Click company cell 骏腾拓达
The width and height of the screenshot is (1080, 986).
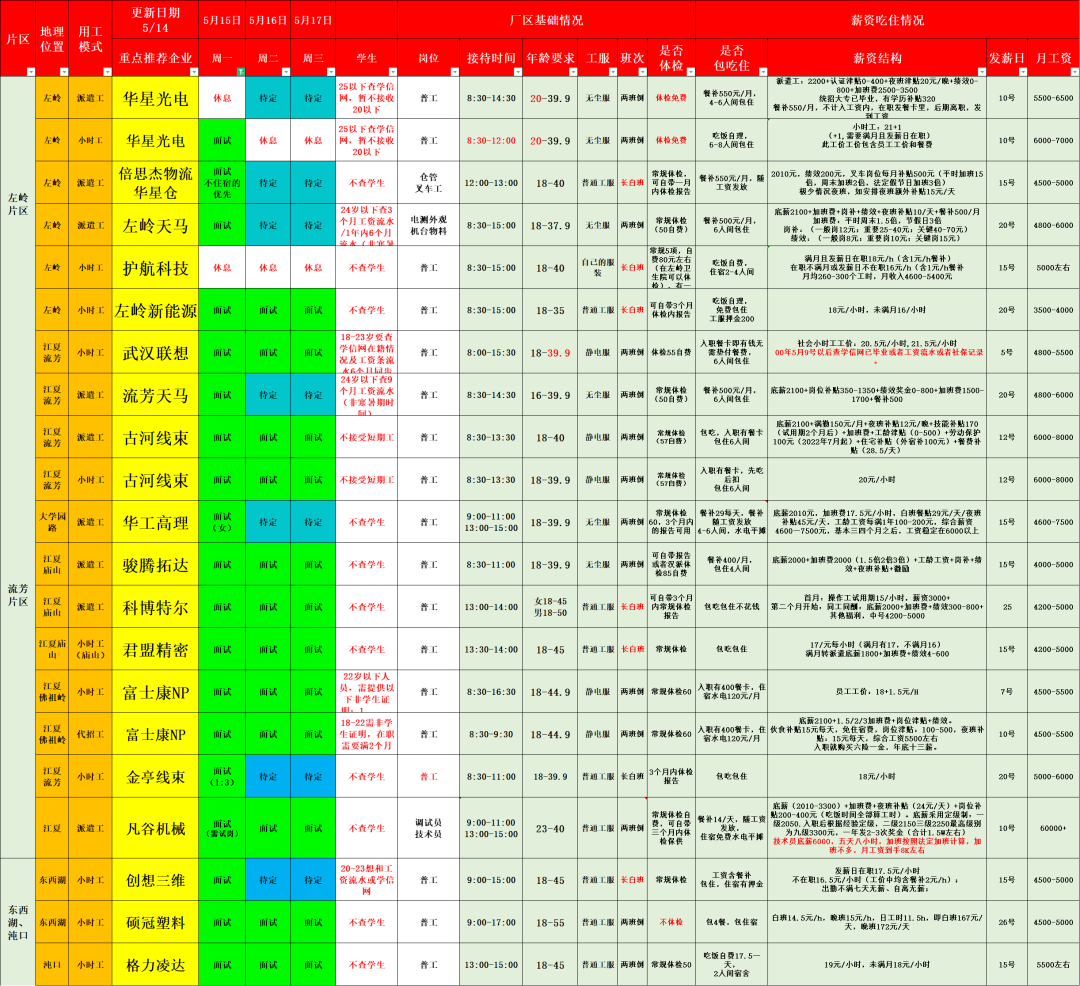155,565
